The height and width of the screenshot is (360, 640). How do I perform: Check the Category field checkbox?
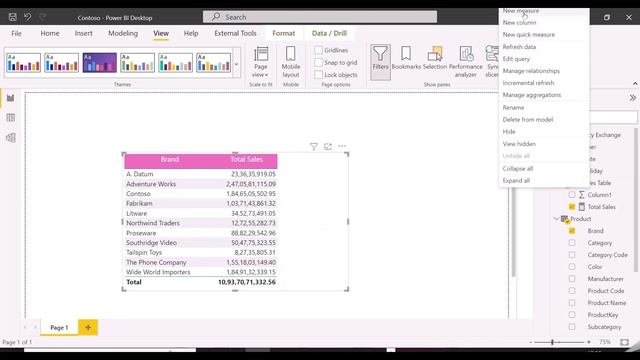tap(572, 242)
